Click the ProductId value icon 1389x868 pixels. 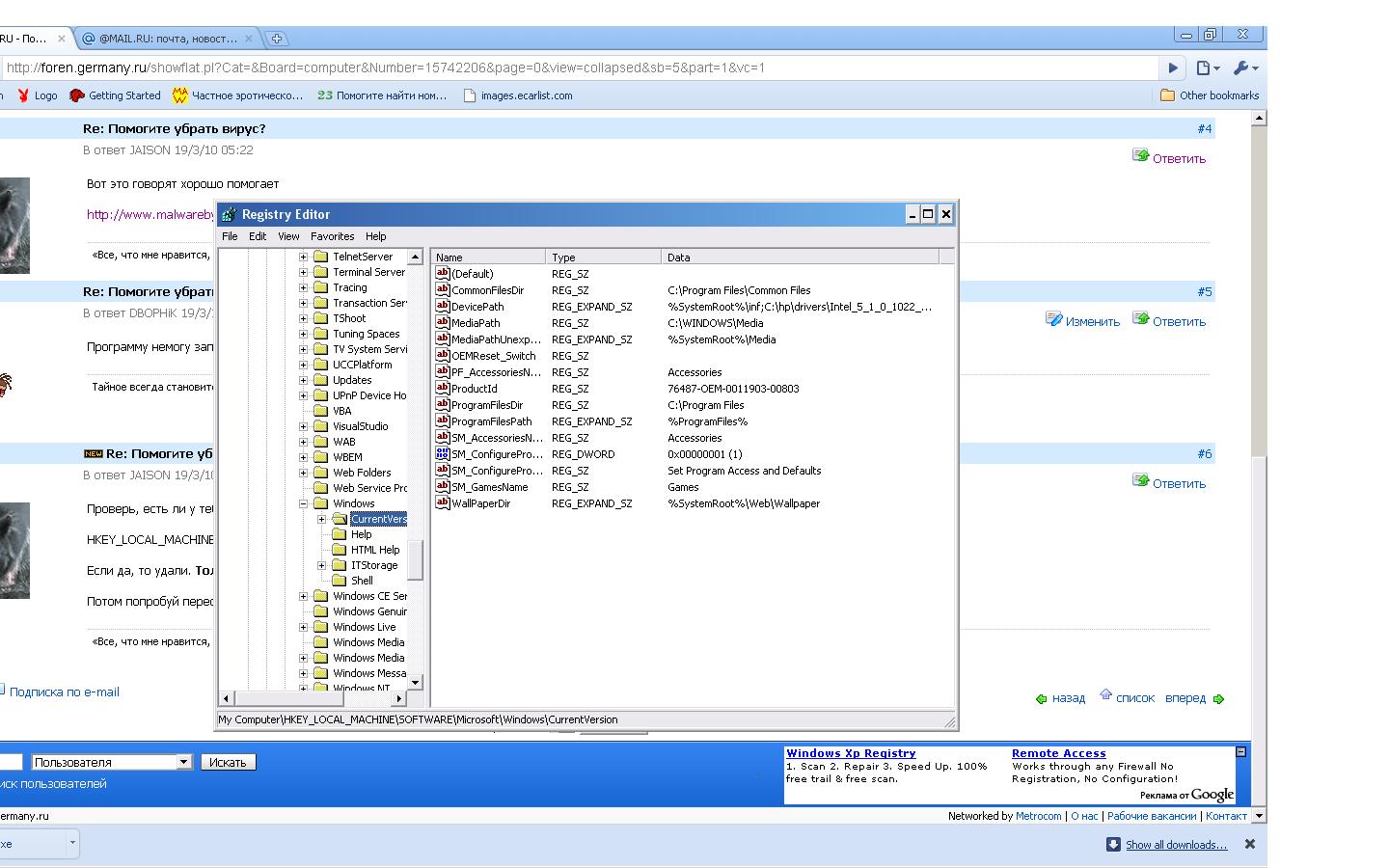pyautogui.click(x=443, y=388)
